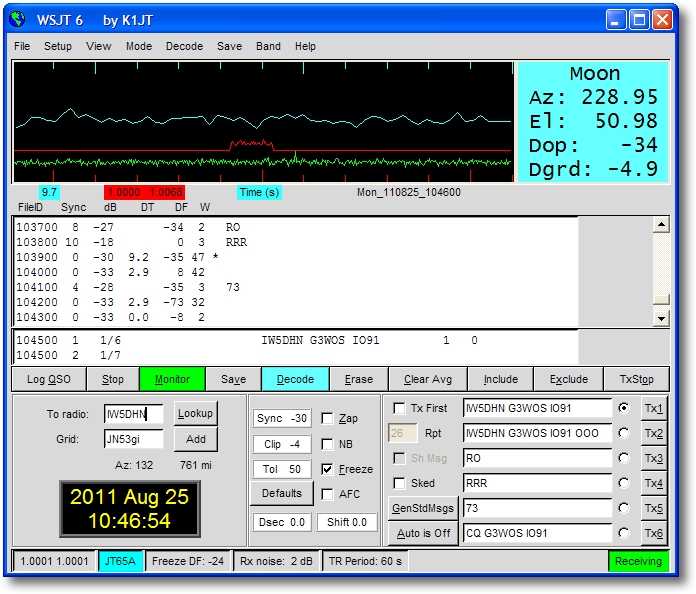Enable the Sked checkbox
The height and width of the screenshot is (594, 696).
click(x=399, y=483)
